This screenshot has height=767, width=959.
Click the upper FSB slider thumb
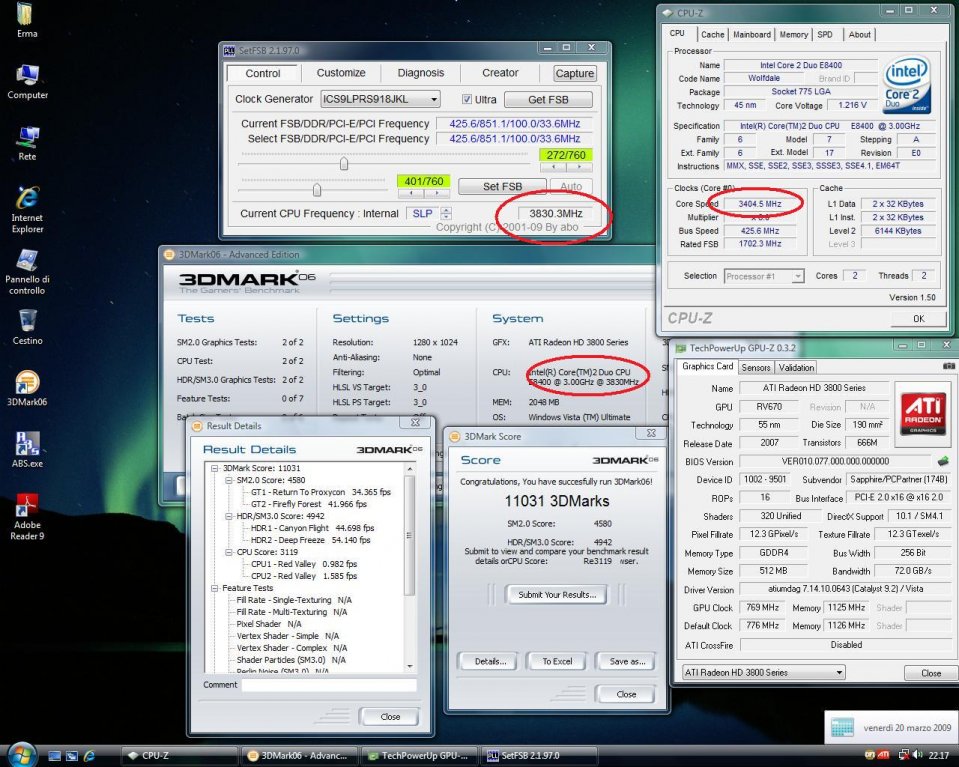click(x=344, y=163)
